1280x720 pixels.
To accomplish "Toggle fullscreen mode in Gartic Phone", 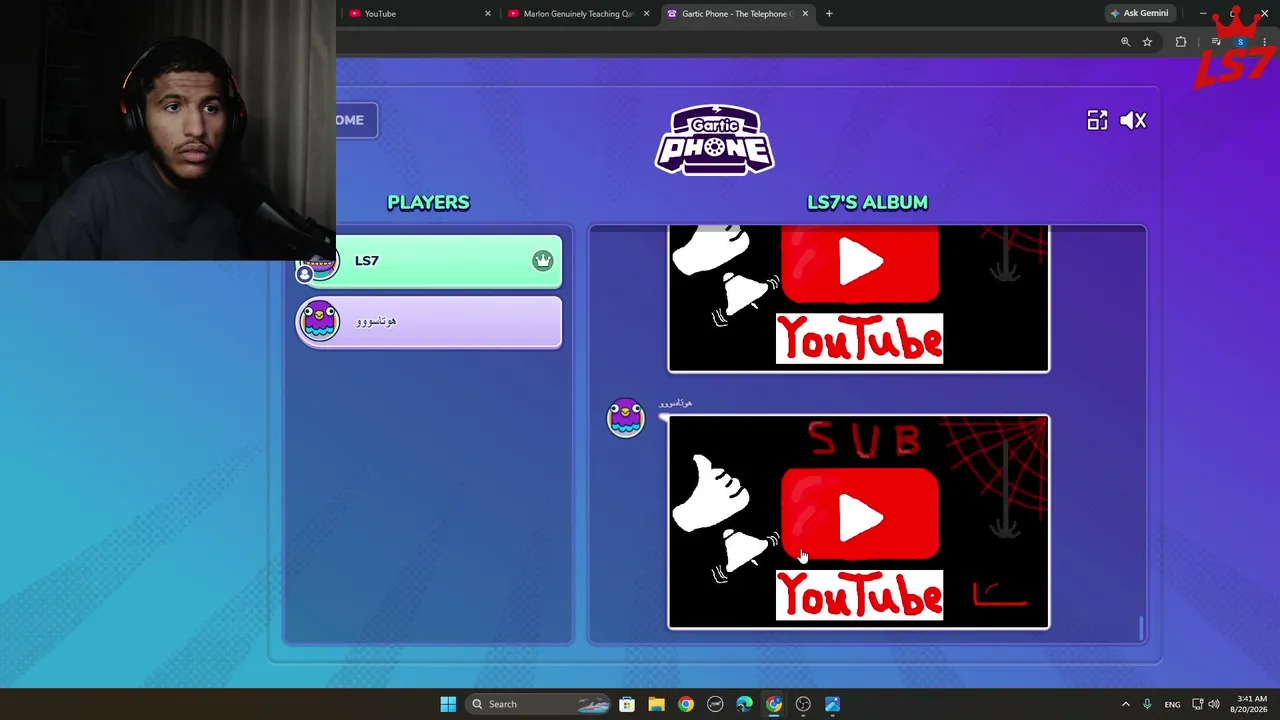I will pos(1097,120).
